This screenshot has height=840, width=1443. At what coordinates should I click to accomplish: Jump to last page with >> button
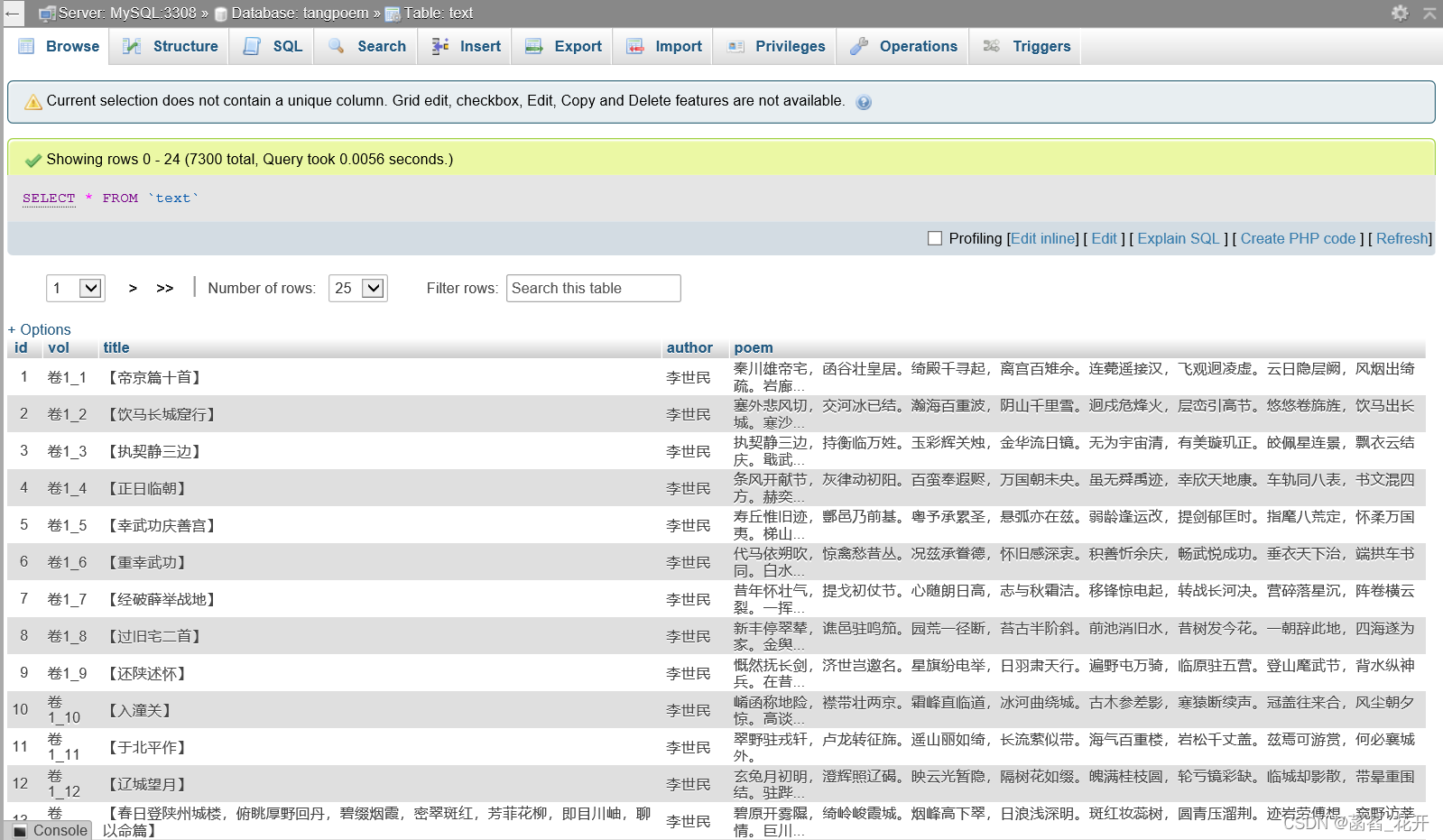coord(164,288)
